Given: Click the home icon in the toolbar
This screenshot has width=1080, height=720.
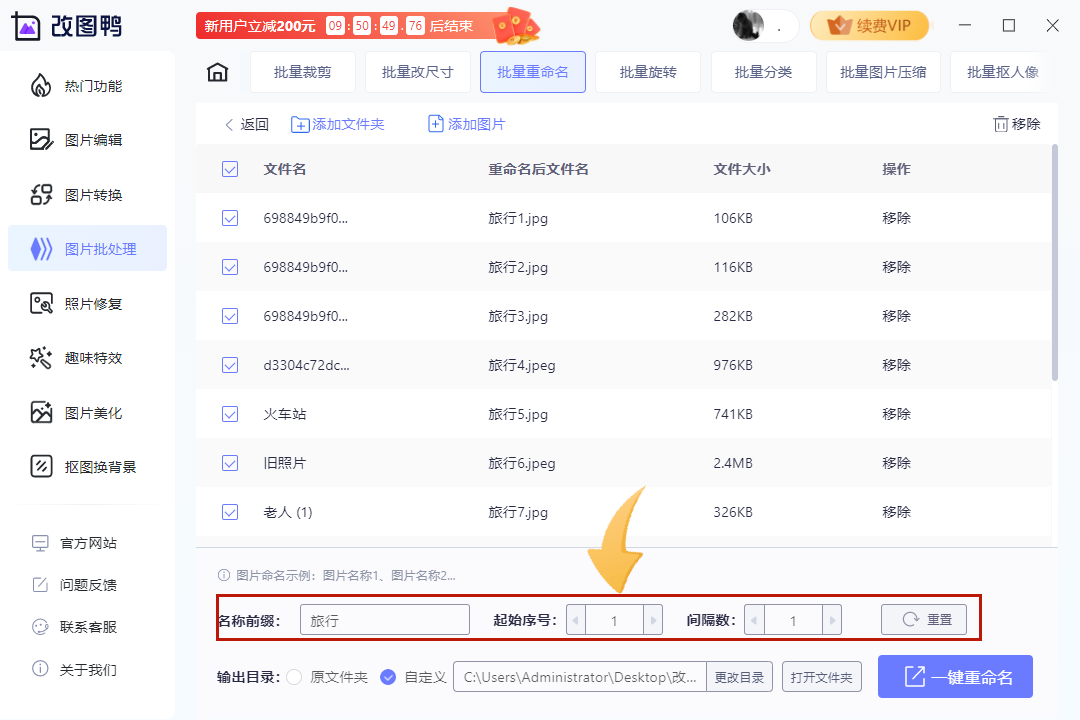Looking at the screenshot, I should point(217,72).
